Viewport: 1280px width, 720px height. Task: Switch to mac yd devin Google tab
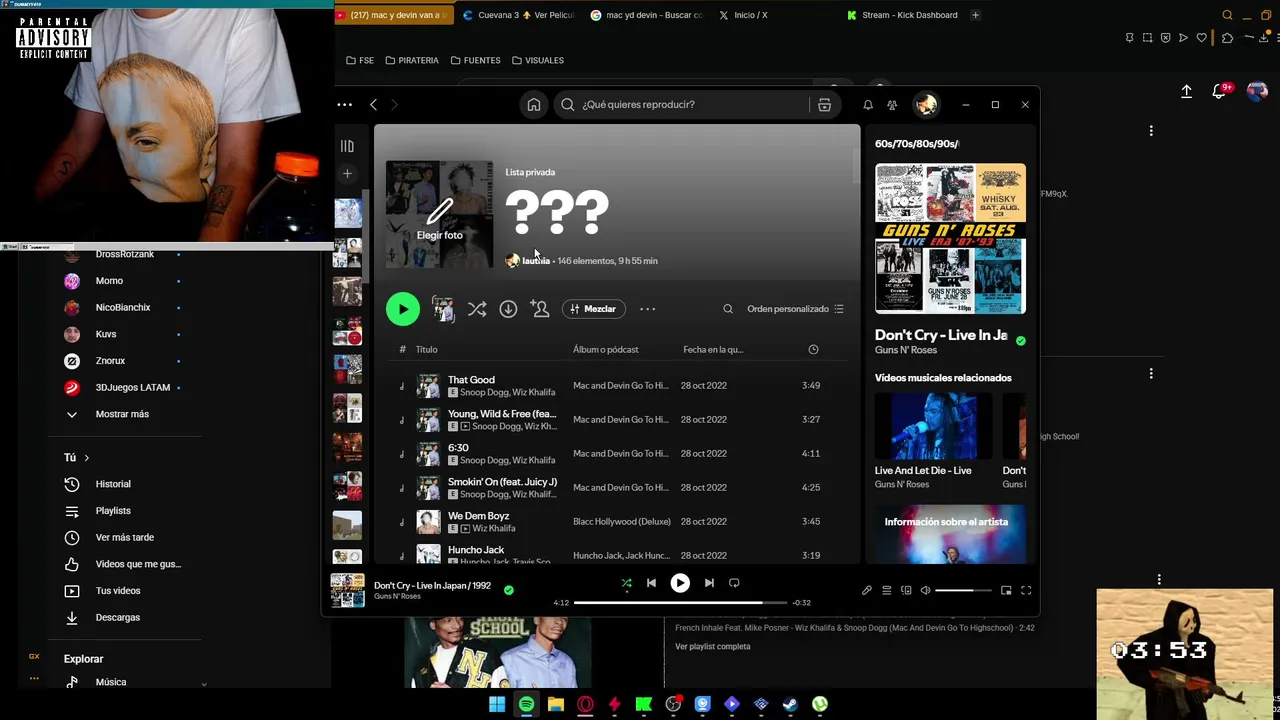(646, 15)
